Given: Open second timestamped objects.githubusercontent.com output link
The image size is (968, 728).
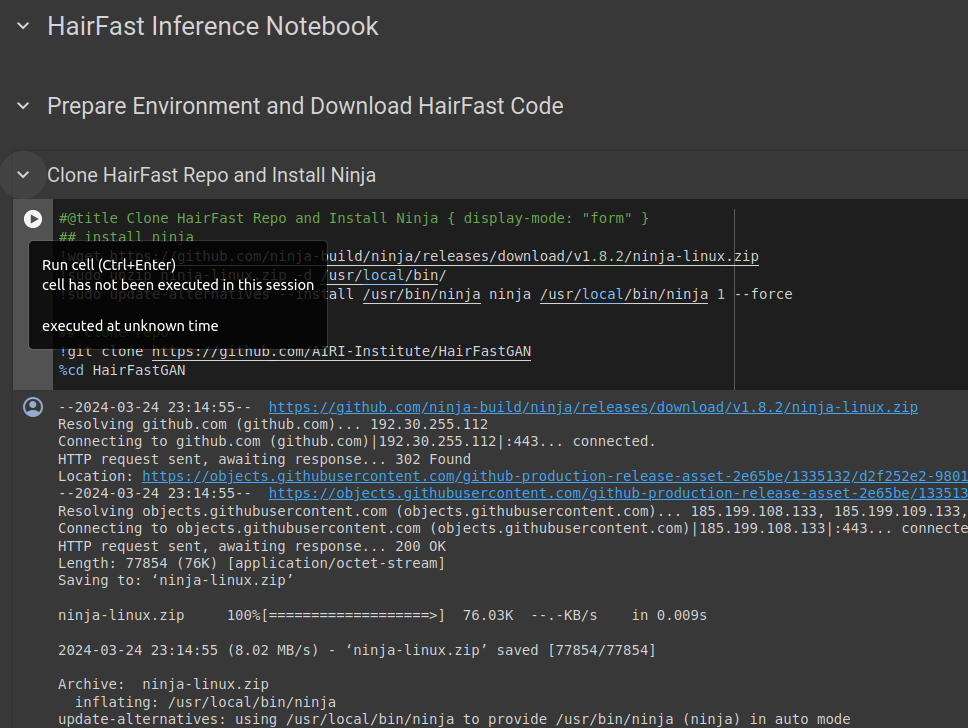Looking at the screenshot, I should point(617,493).
